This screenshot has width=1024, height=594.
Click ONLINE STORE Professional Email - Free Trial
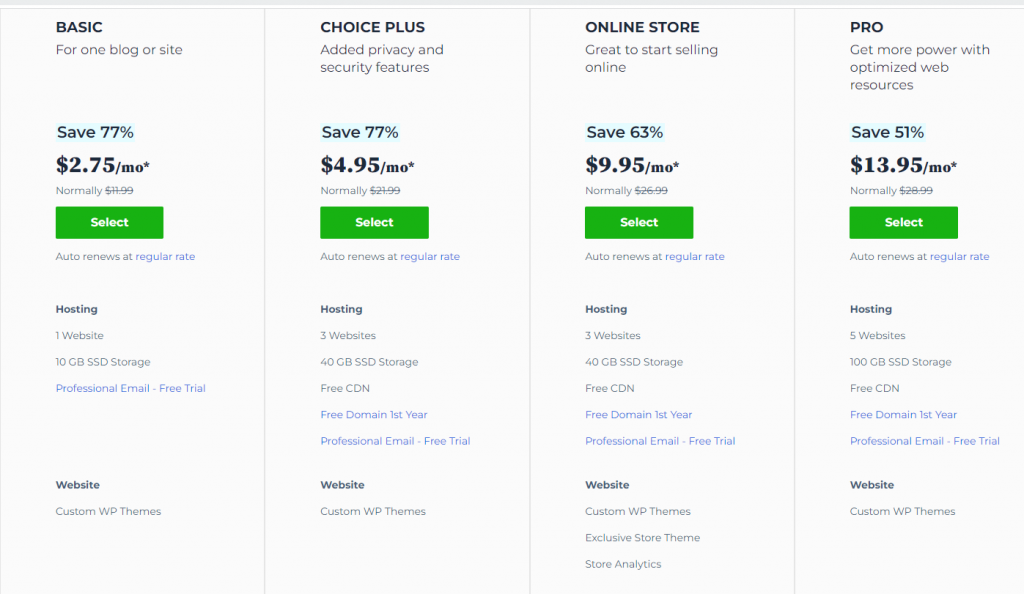(660, 441)
